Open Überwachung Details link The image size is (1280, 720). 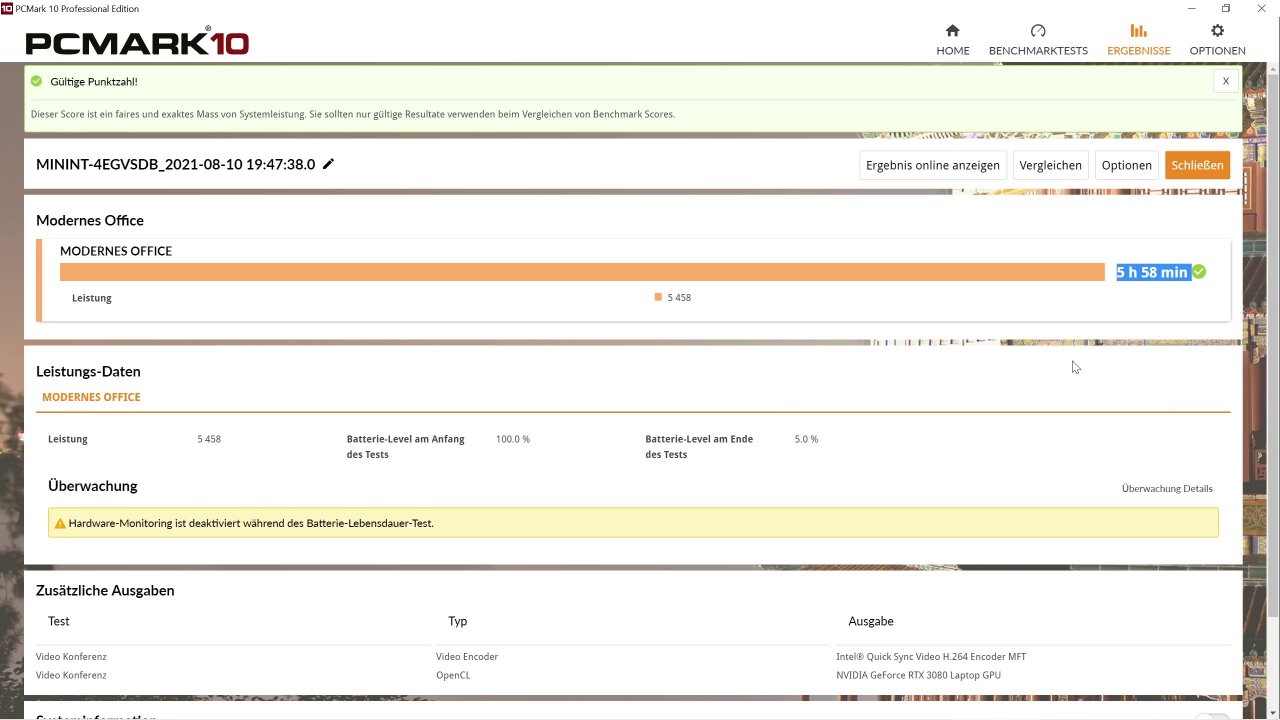pyautogui.click(x=1167, y=489)
